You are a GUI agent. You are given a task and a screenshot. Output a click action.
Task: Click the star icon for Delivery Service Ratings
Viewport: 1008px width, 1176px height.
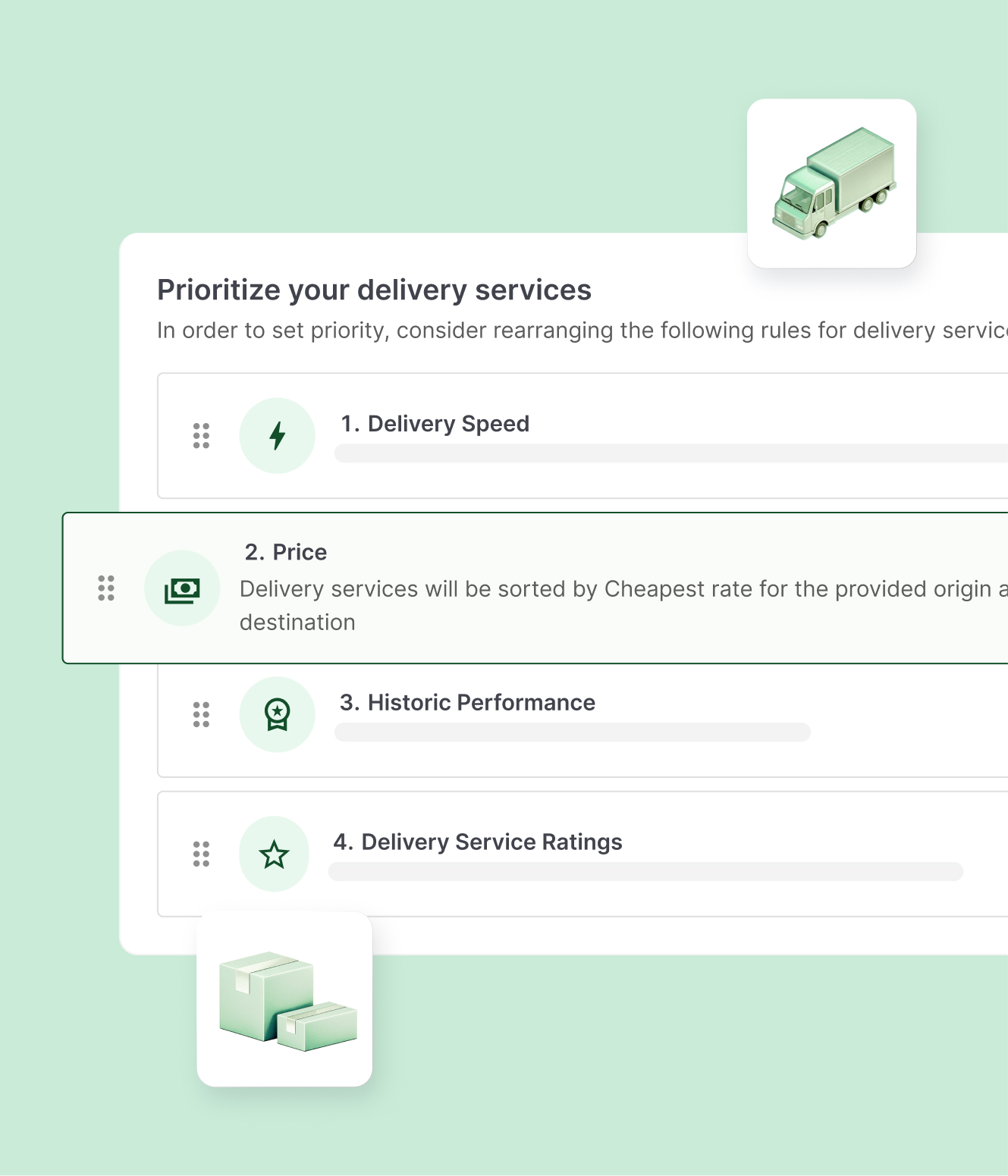275,853
